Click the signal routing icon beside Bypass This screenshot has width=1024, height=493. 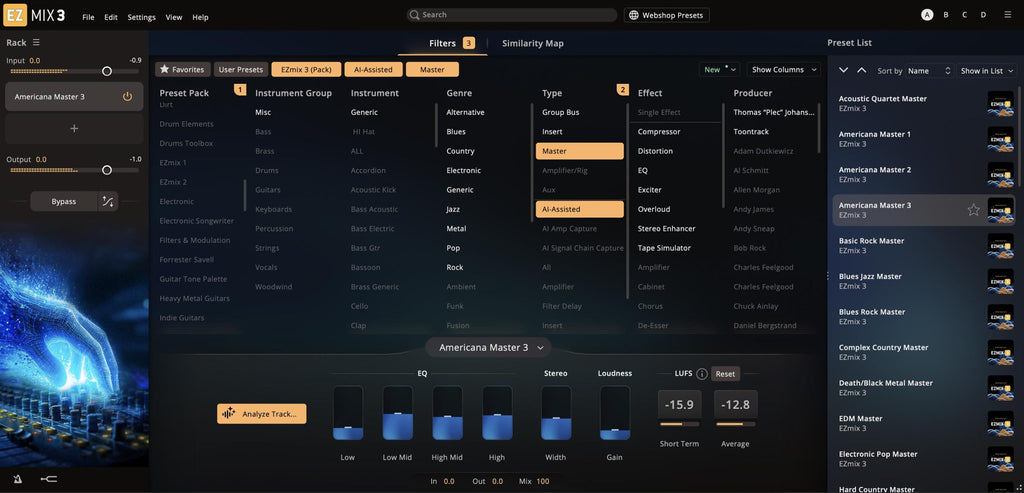coord(108,202)
